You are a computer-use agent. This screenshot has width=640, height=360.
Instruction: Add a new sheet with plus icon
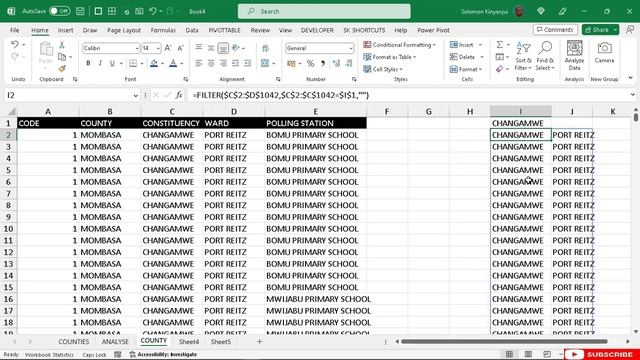tap(259, 342)
